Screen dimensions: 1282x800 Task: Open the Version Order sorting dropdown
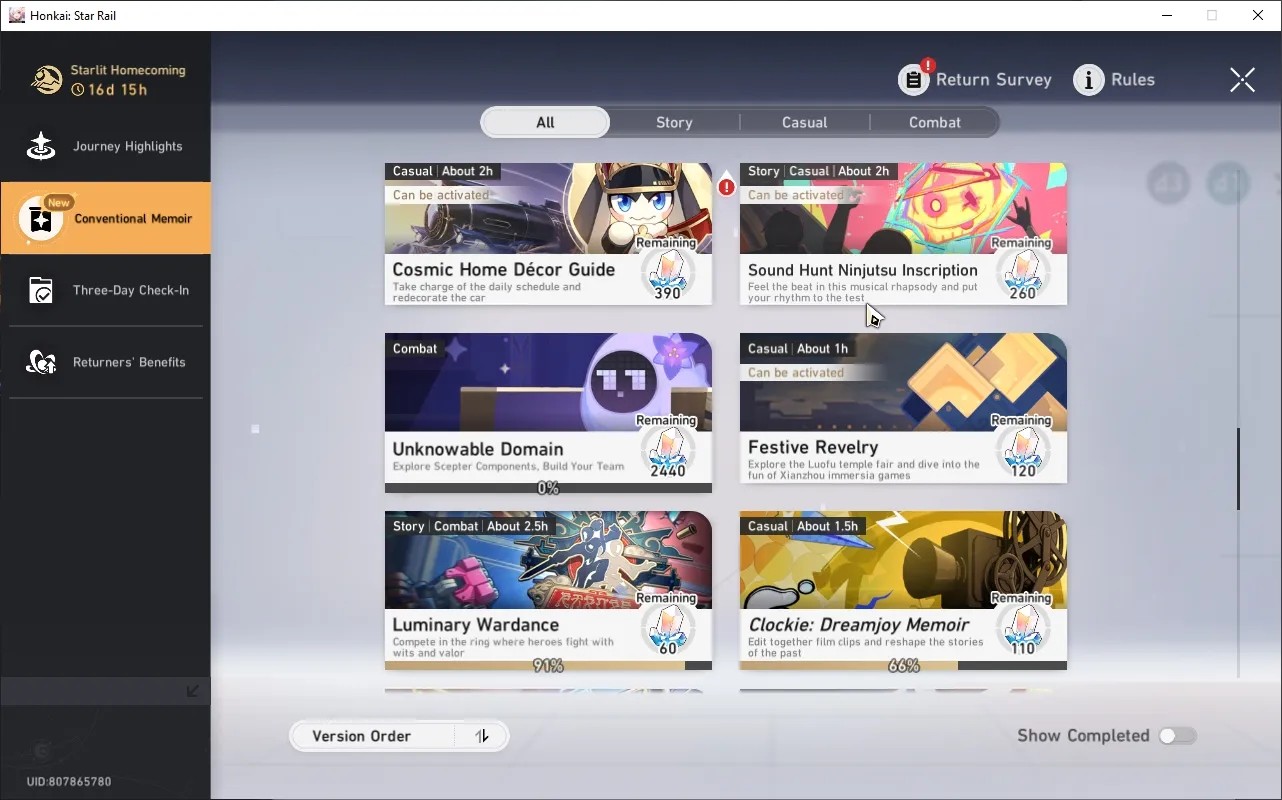(372, 736)
